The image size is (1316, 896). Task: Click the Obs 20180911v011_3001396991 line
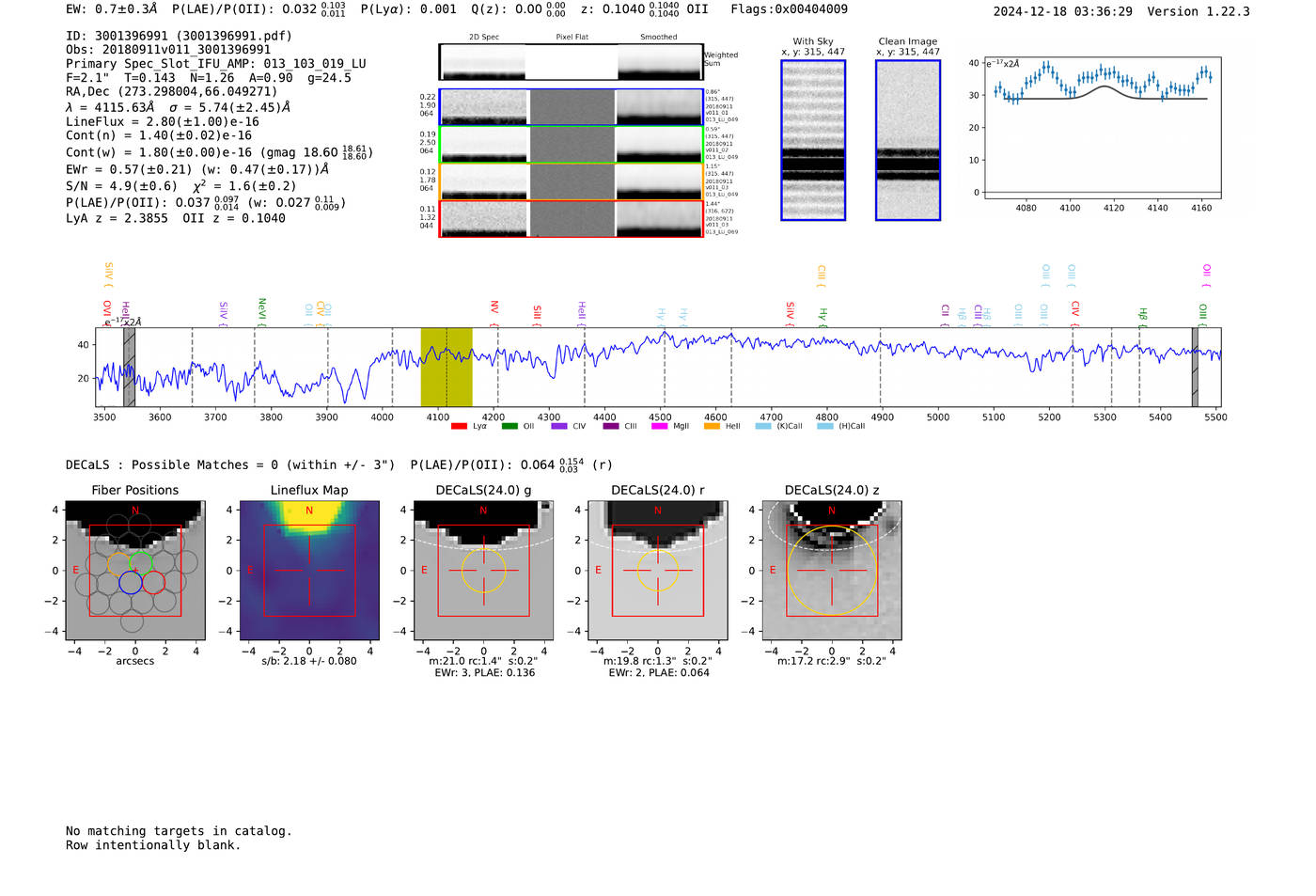coord(168,50)
